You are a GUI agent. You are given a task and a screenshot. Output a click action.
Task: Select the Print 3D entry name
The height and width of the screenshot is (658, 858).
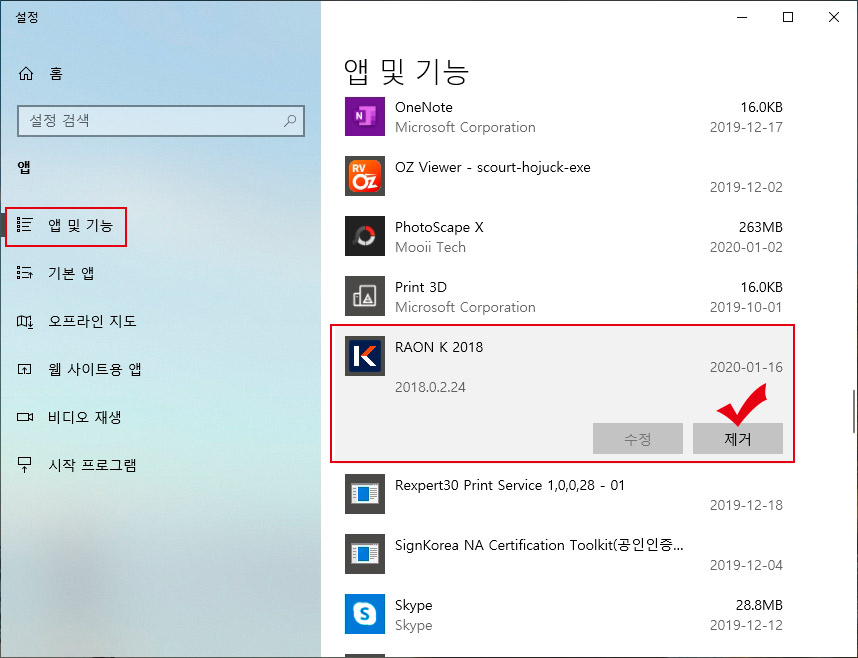pos(421,287)
